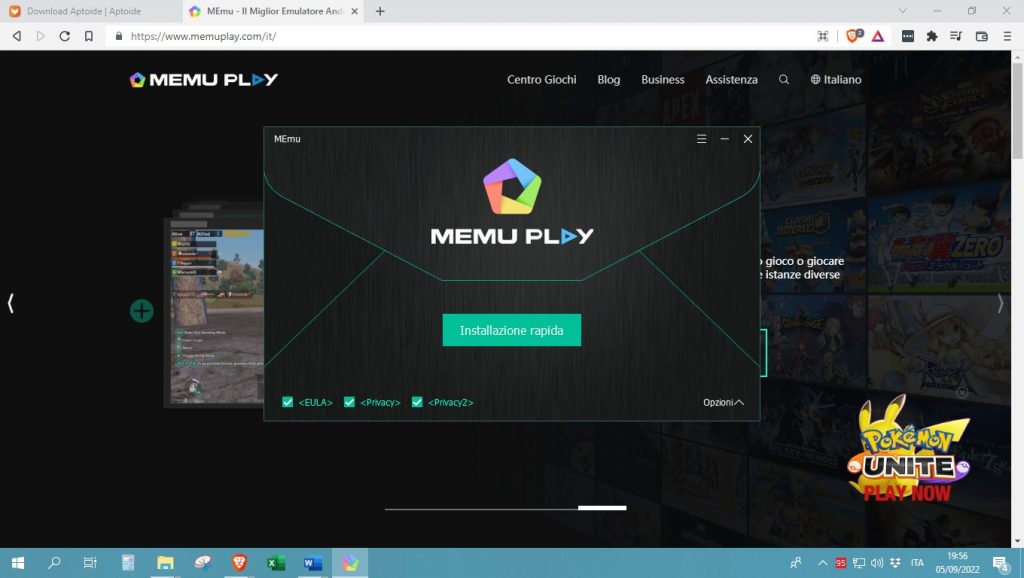The image size is (1024, 578).
Task: Uncheck the EULA checkbox
Action: tap(288, 402)
